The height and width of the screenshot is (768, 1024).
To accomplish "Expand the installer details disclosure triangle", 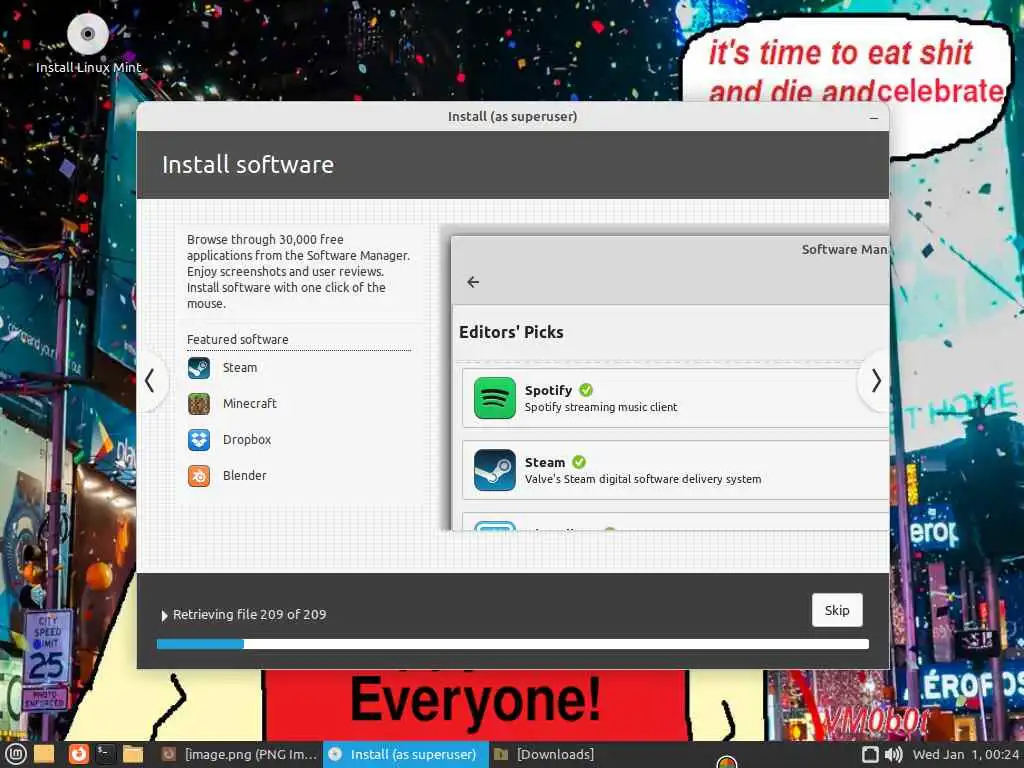I will click(165, 615).
